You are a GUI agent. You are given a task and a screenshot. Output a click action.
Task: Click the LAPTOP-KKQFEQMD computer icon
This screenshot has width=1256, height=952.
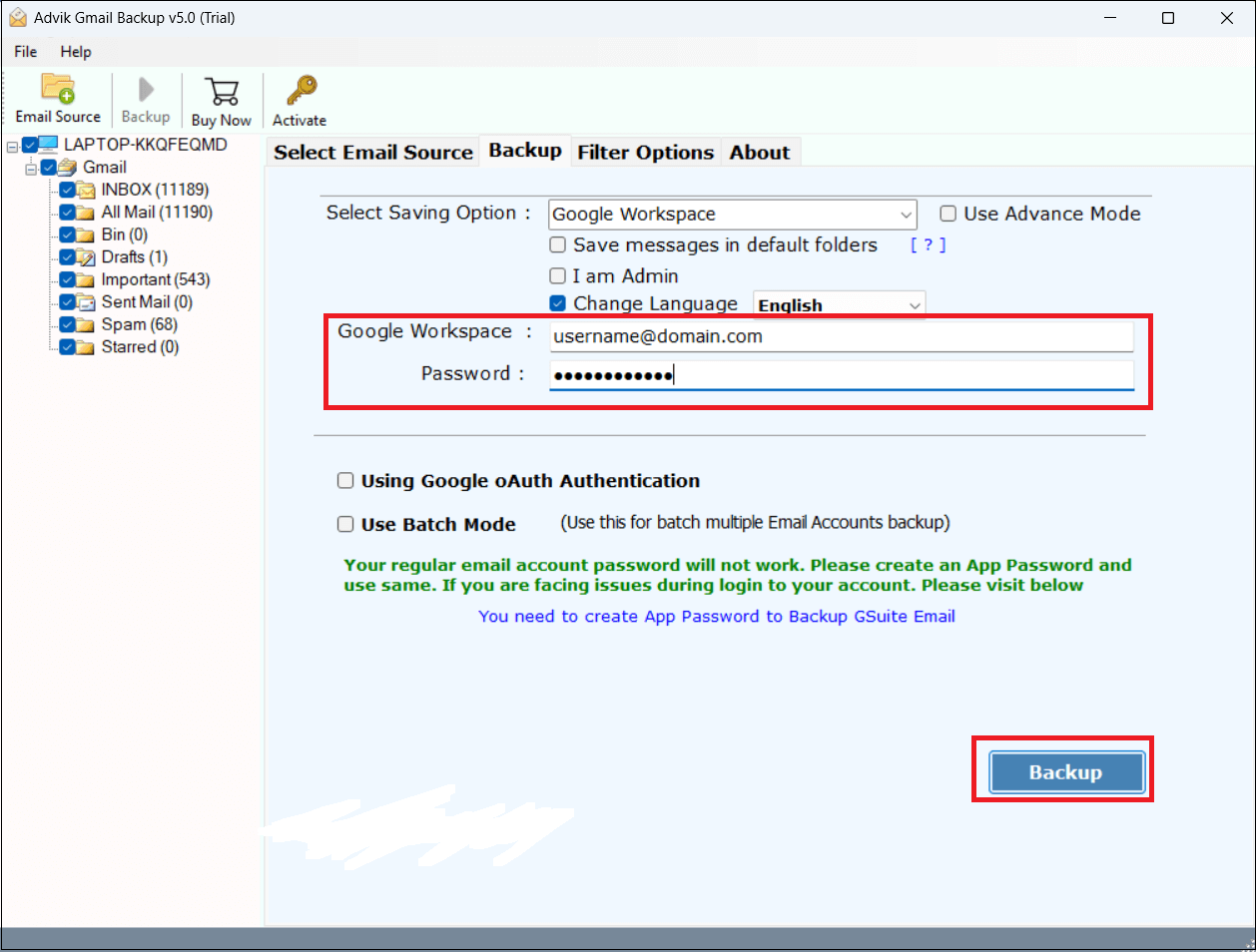pyautogui.click(x=49, y=145)
